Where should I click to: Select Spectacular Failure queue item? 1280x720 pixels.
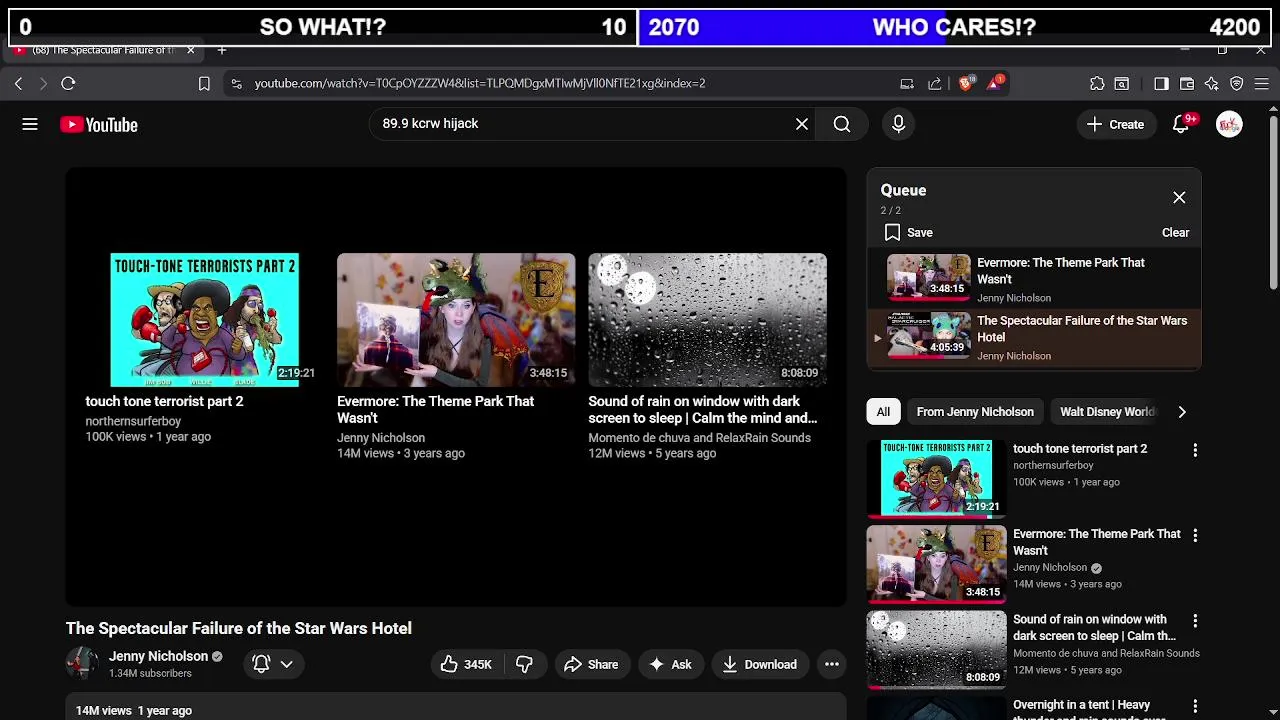click(x=1034, y=338)
